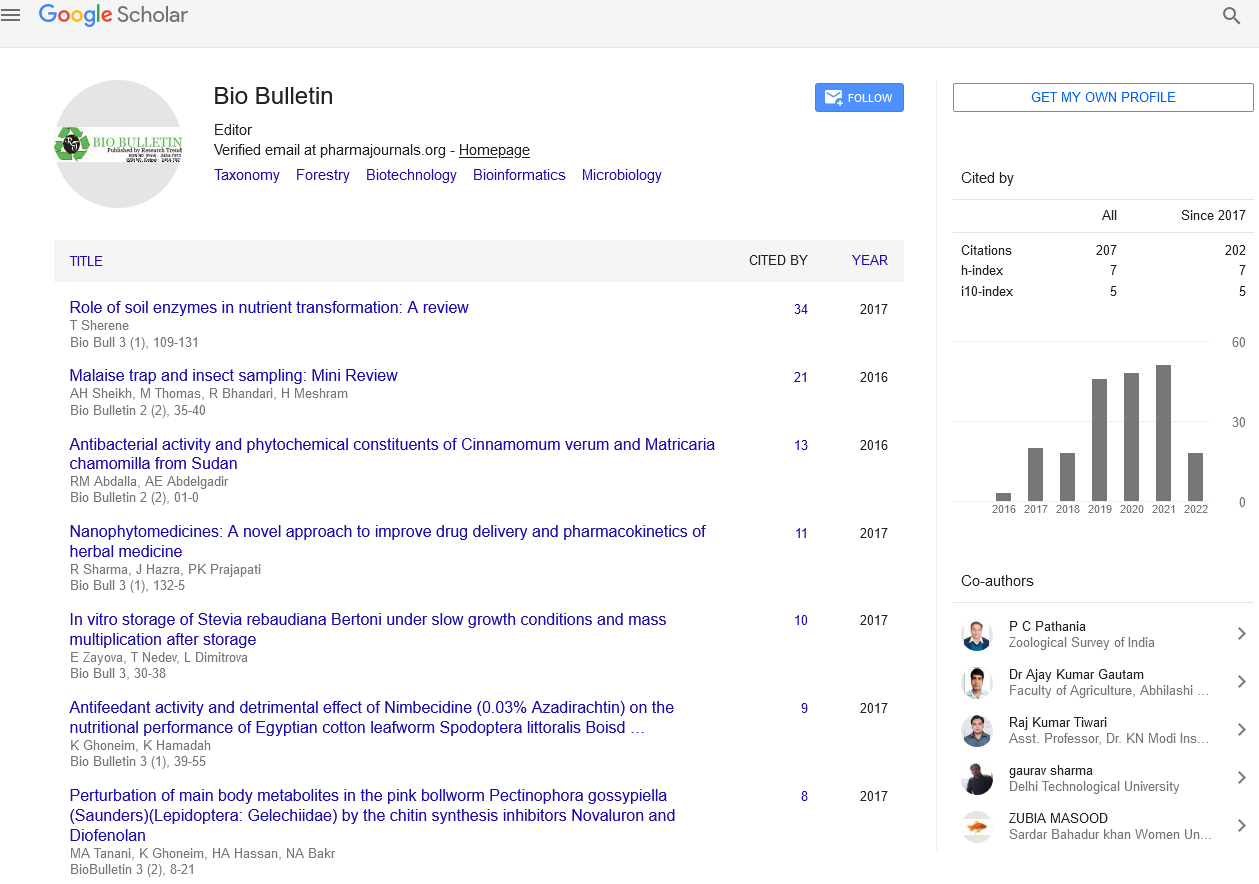This screenshot has height=884, width=1259.
Task: Sort by Title column header
Action: [86, 261]
